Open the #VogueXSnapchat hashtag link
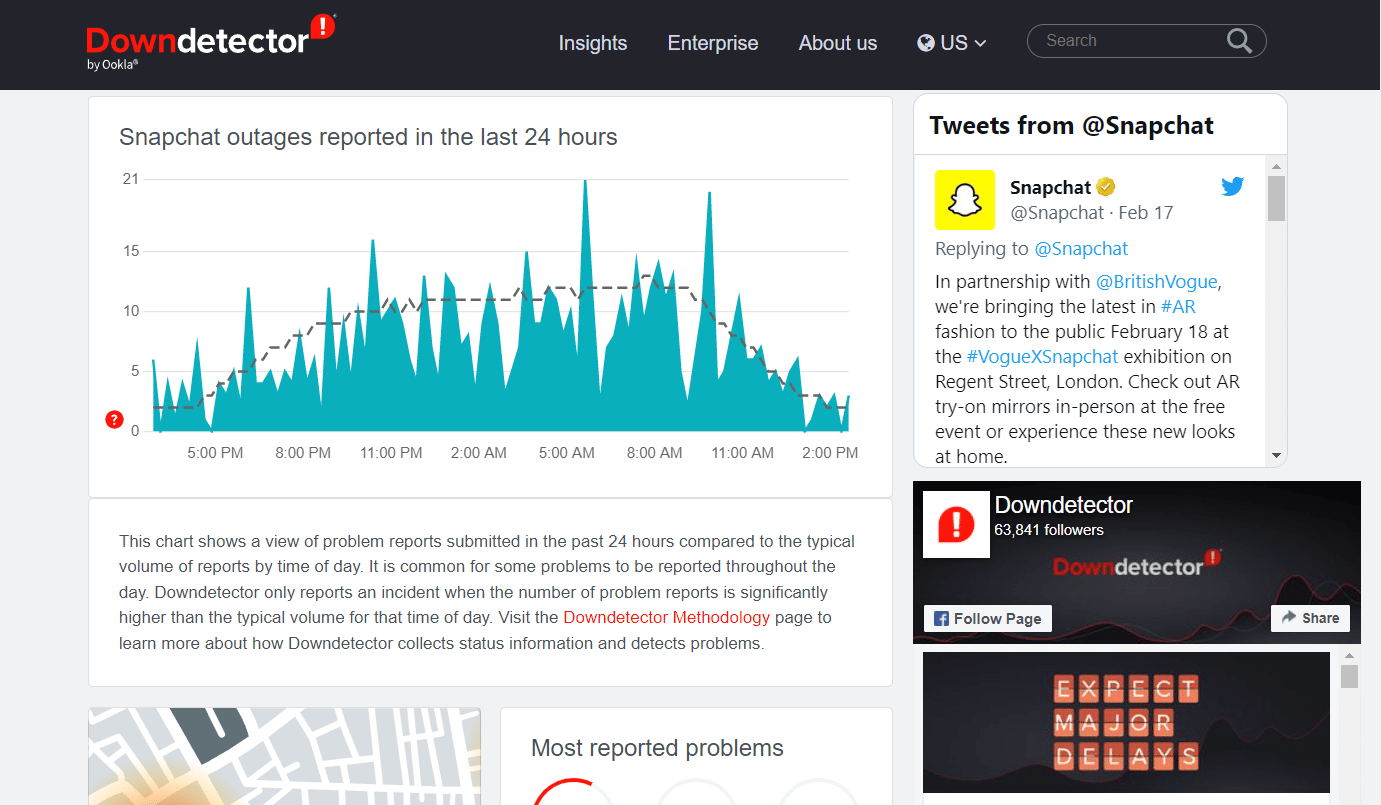 click(1043, 356)
